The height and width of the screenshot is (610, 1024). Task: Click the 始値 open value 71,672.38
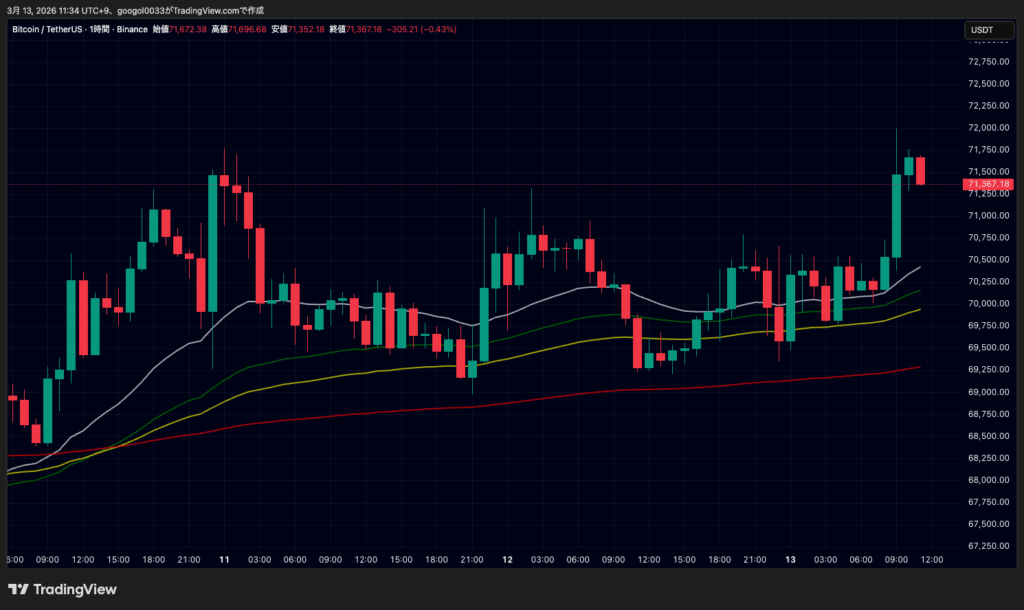click(x=189, y=30)
